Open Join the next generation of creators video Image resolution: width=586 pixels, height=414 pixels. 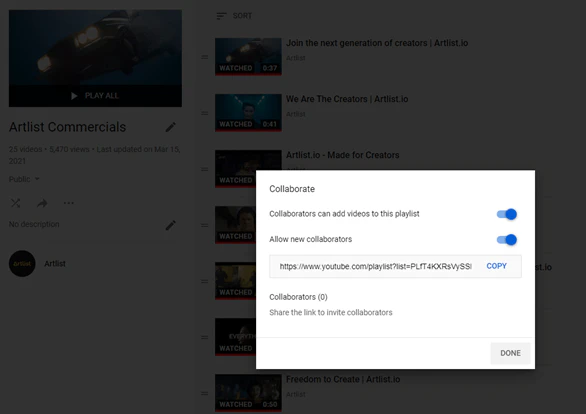click(377, 43)
